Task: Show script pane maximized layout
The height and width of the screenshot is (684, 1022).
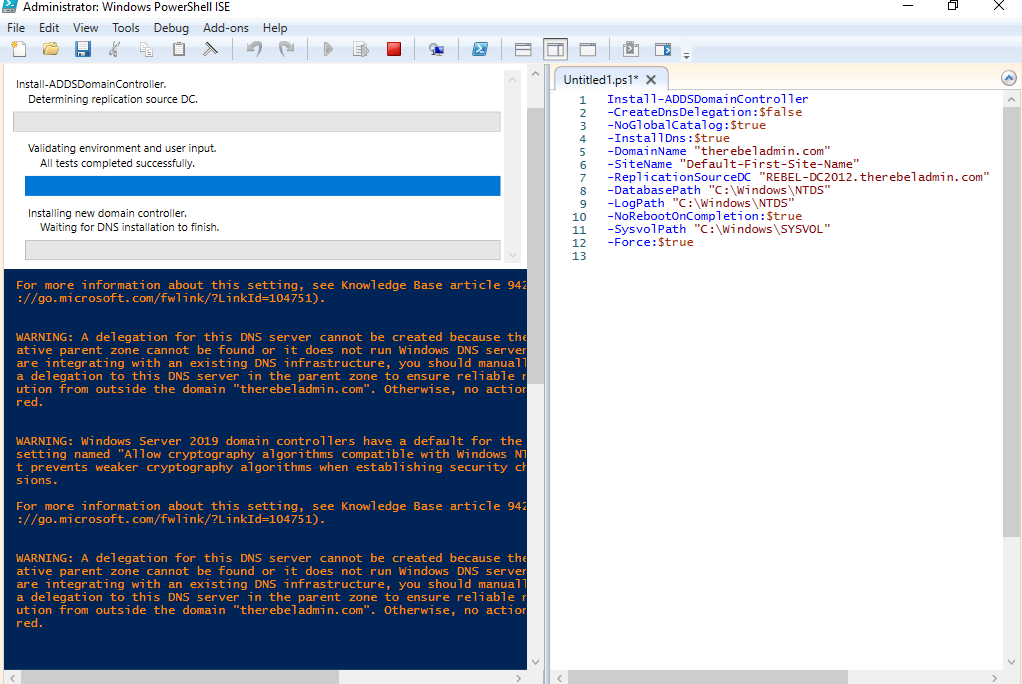Action: pos(588,50)
